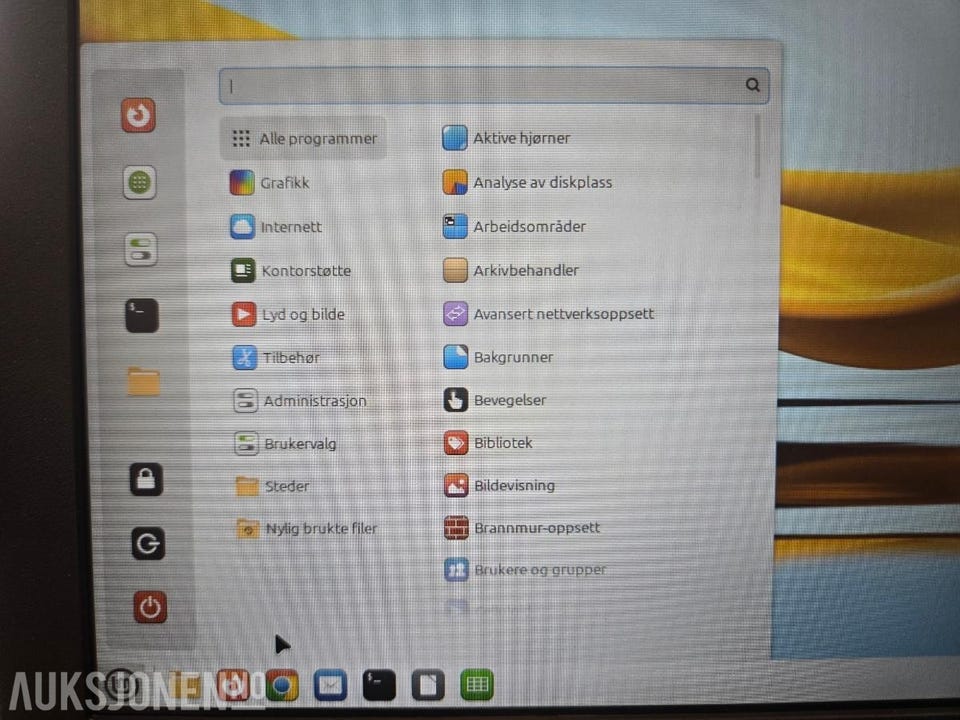The height and width of the screenshot is (720, 960).
Task: Click the magnifier icon in search field
Action: click(x=752, y=84)
